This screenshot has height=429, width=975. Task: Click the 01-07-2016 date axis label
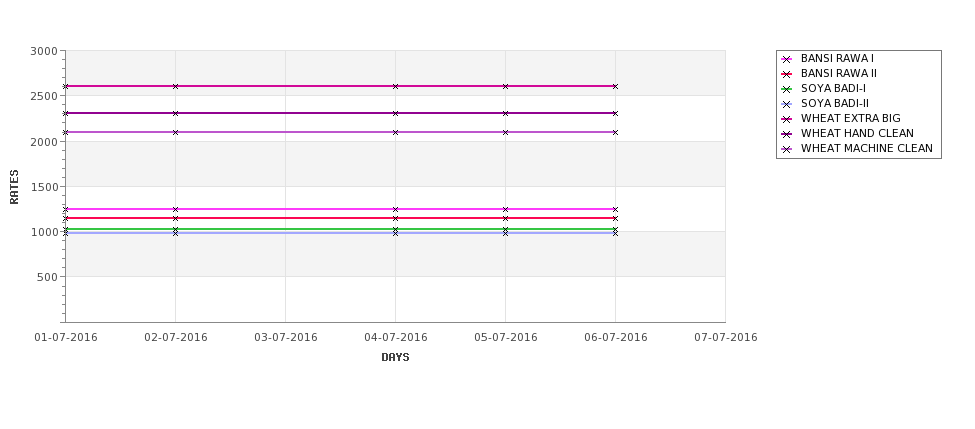(66, 338)
